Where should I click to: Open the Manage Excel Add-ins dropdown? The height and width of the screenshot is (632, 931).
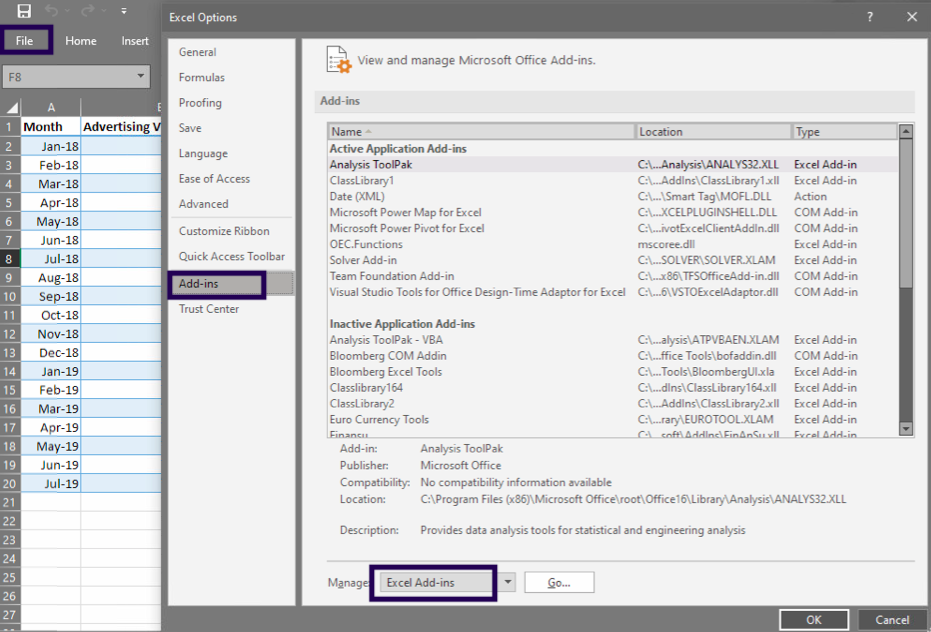click(508, 583)
